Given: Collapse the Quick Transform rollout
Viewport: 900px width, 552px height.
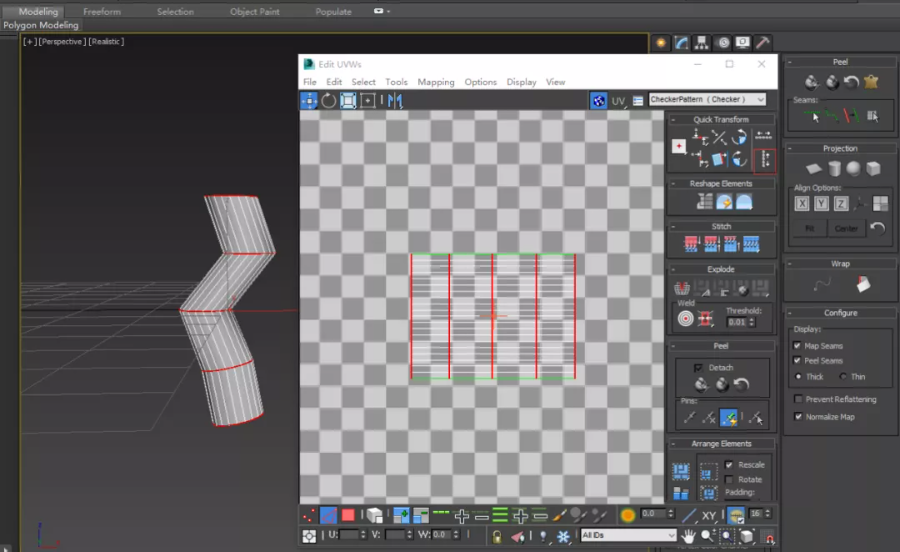Looking at the screenshot, I should pos(720,119).
